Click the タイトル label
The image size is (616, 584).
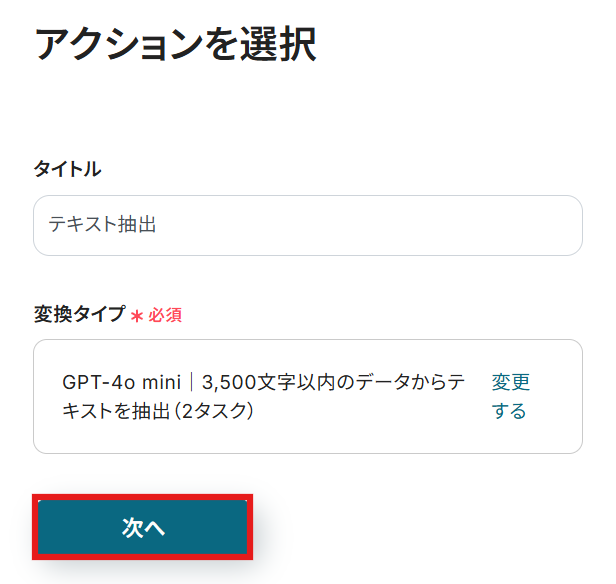tap(67, 169)
